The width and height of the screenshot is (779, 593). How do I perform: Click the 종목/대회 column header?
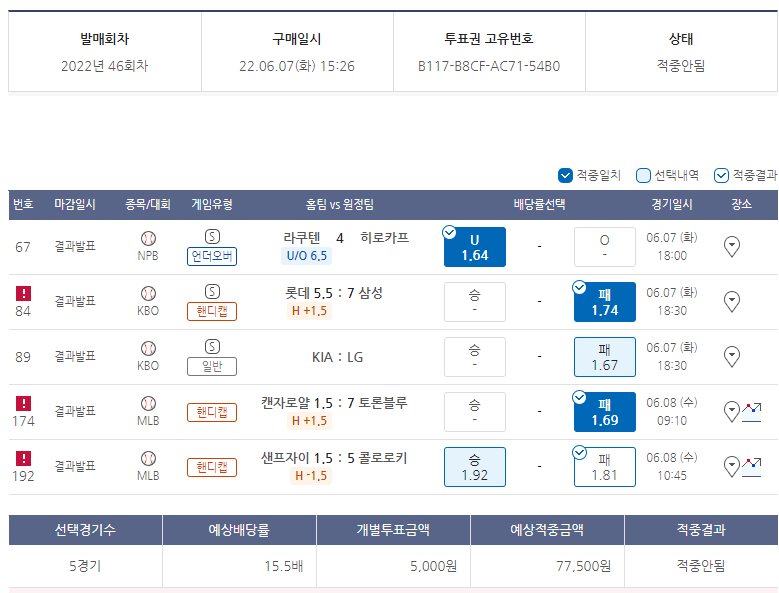[x=148, y=205]
